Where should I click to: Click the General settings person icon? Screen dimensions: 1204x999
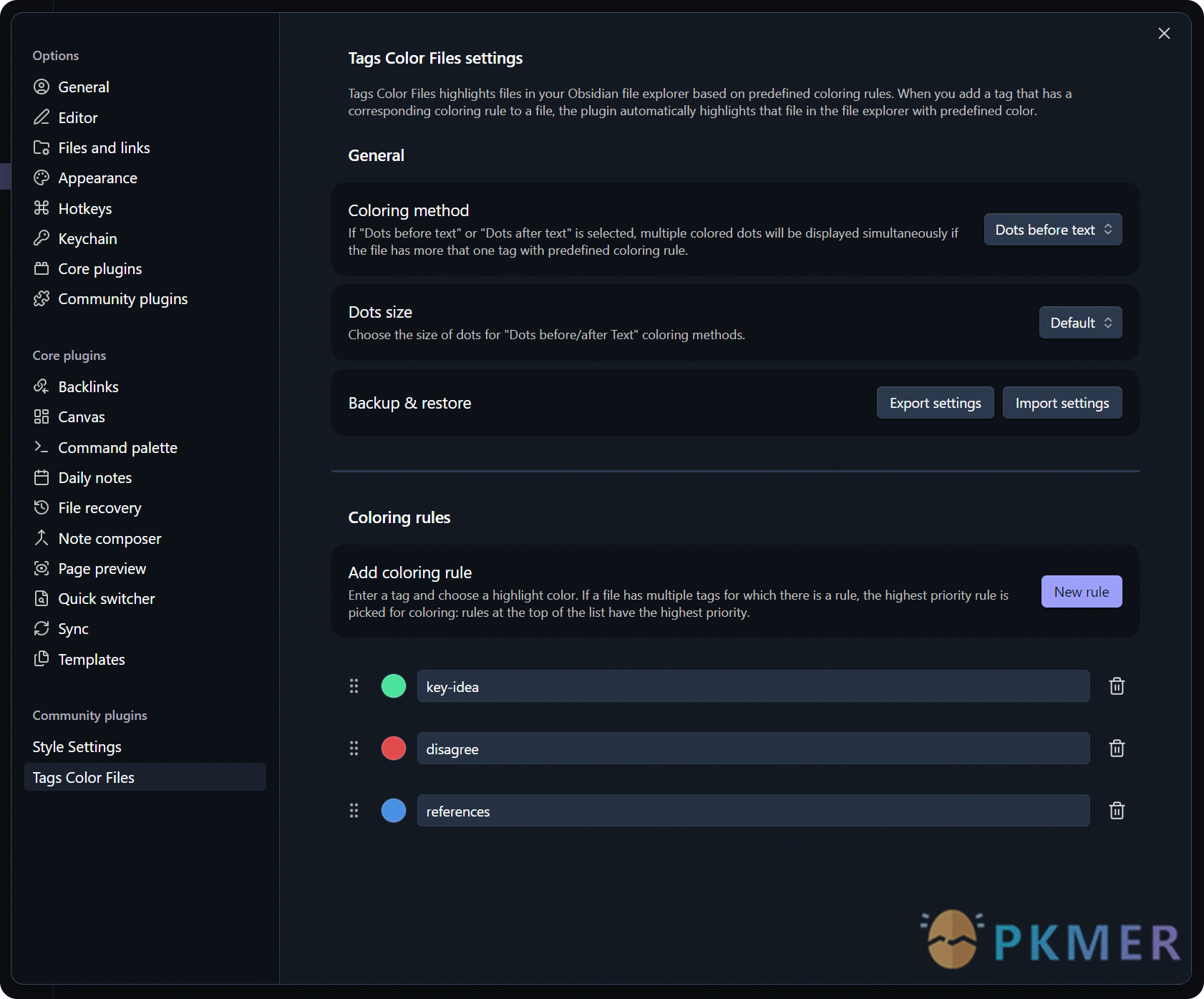pos(42,87)
